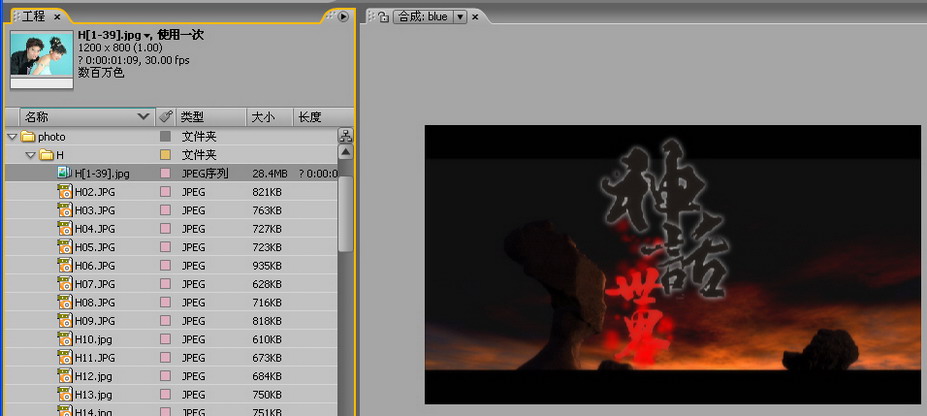Click the H folder icon
The height and width of the screenshot is (416, 927).
[x=47, y=155]
